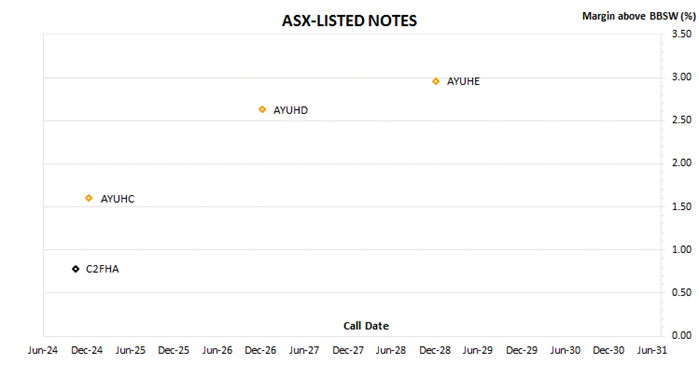This screenshot has width=699, height=365.
Task: Click the ASX-LISTED NOTES chart title
Action: click(x=350, y=21)
